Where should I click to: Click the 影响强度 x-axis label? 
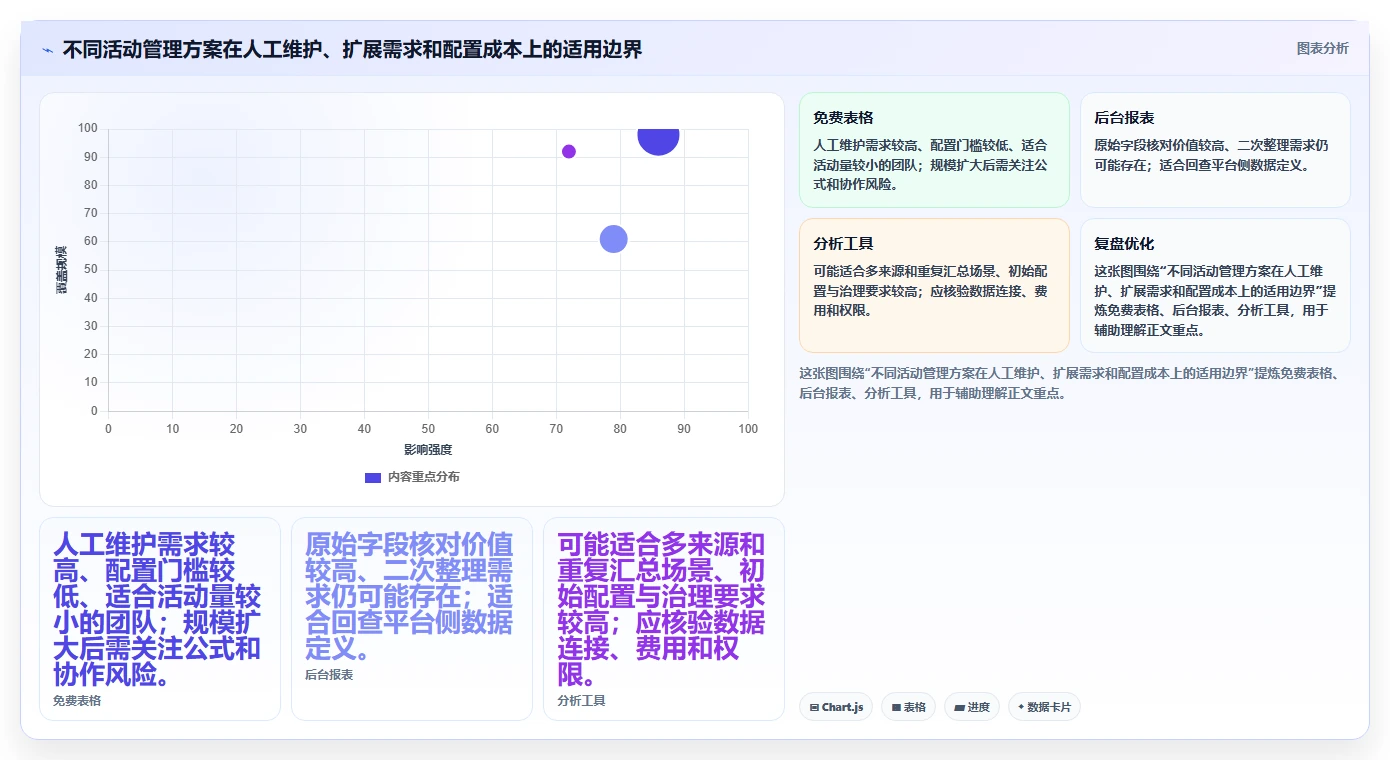pyautogui.click(x=428, y=450)
